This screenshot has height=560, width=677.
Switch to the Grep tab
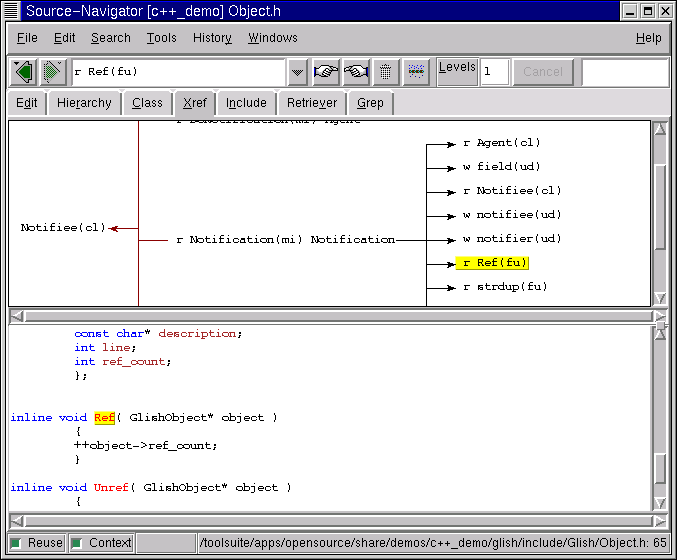pyautogui.click(x=370, y=103)
